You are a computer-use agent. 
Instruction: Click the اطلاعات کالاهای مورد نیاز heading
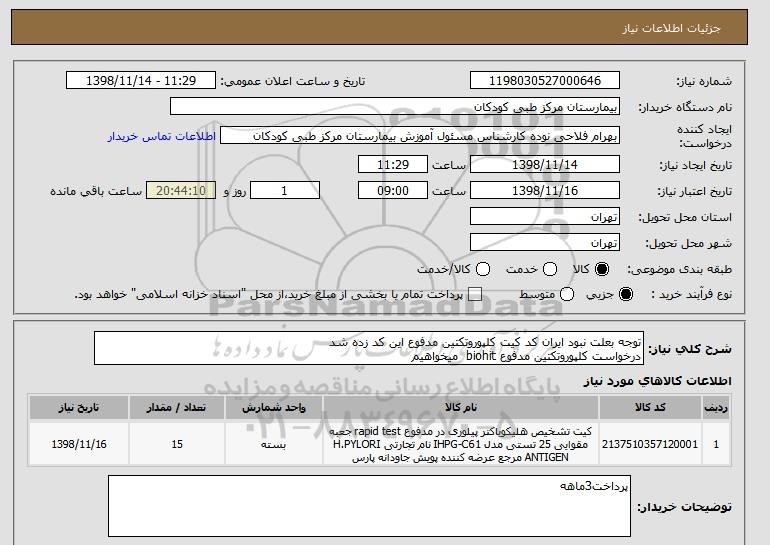tap(657, 381)
